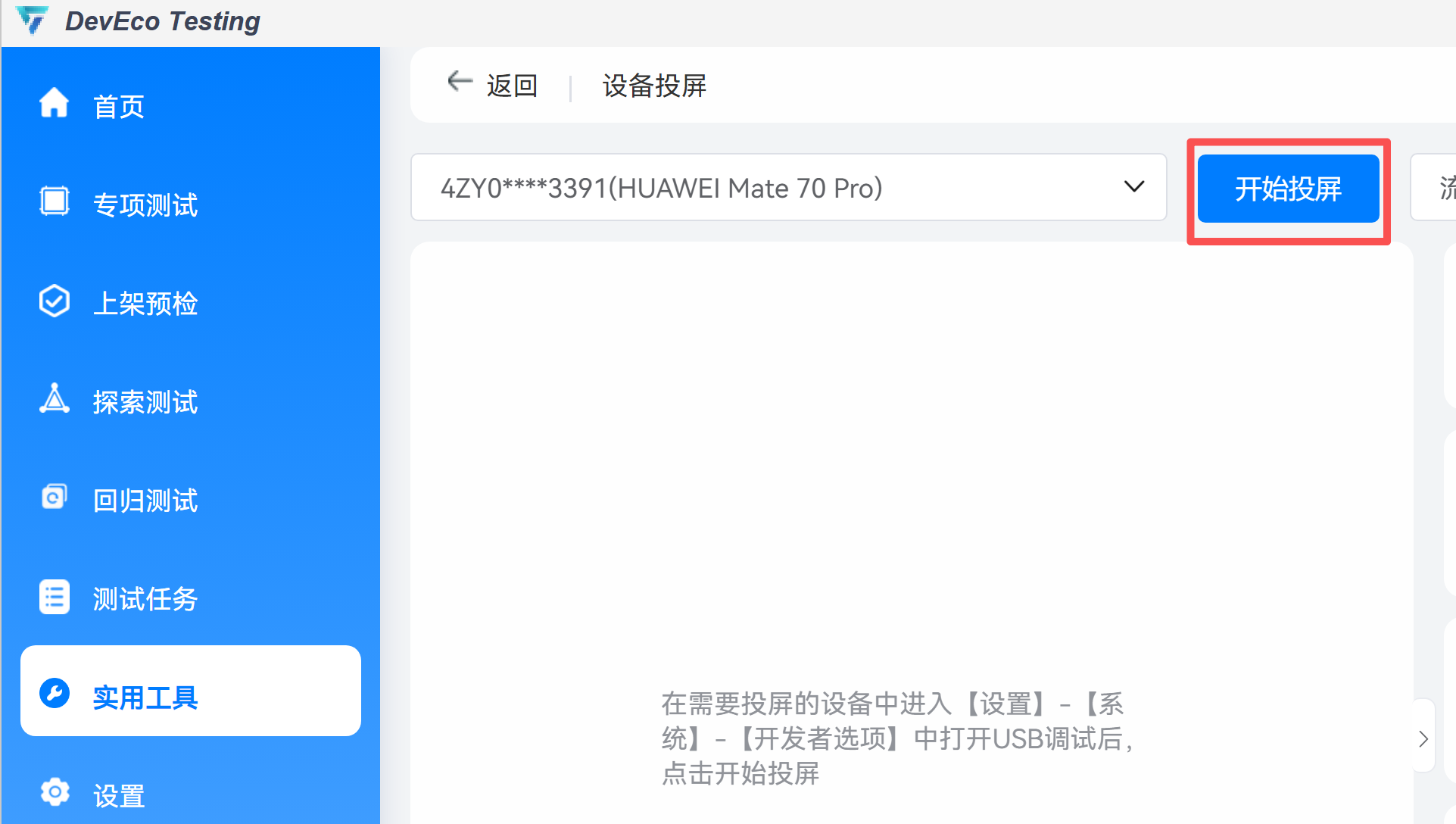
Task: Go to 专项测试 in the sidebar
Action: tap(191, 204)
